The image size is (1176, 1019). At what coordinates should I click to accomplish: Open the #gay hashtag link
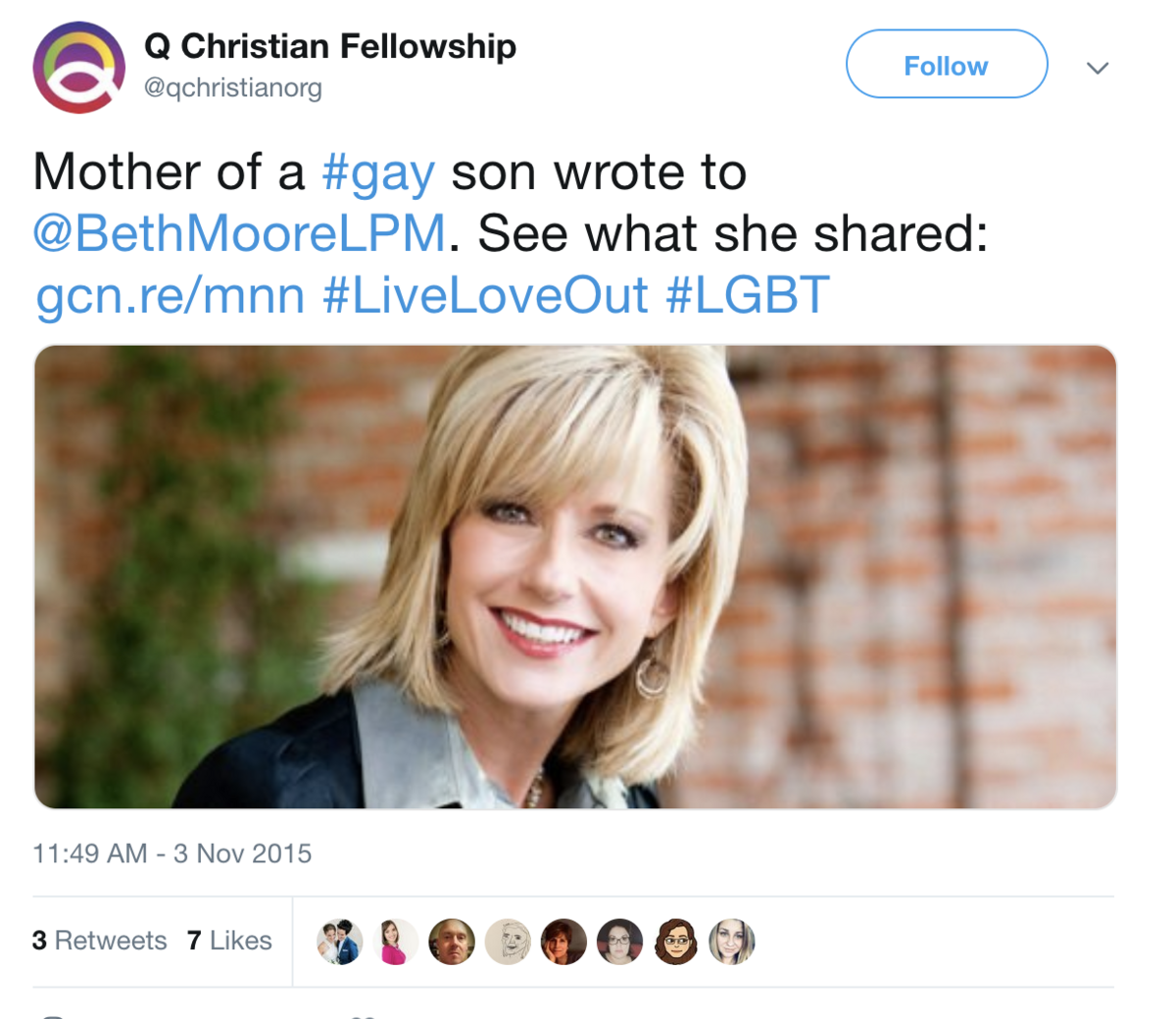pyautogui.click(x=378, y=173)
